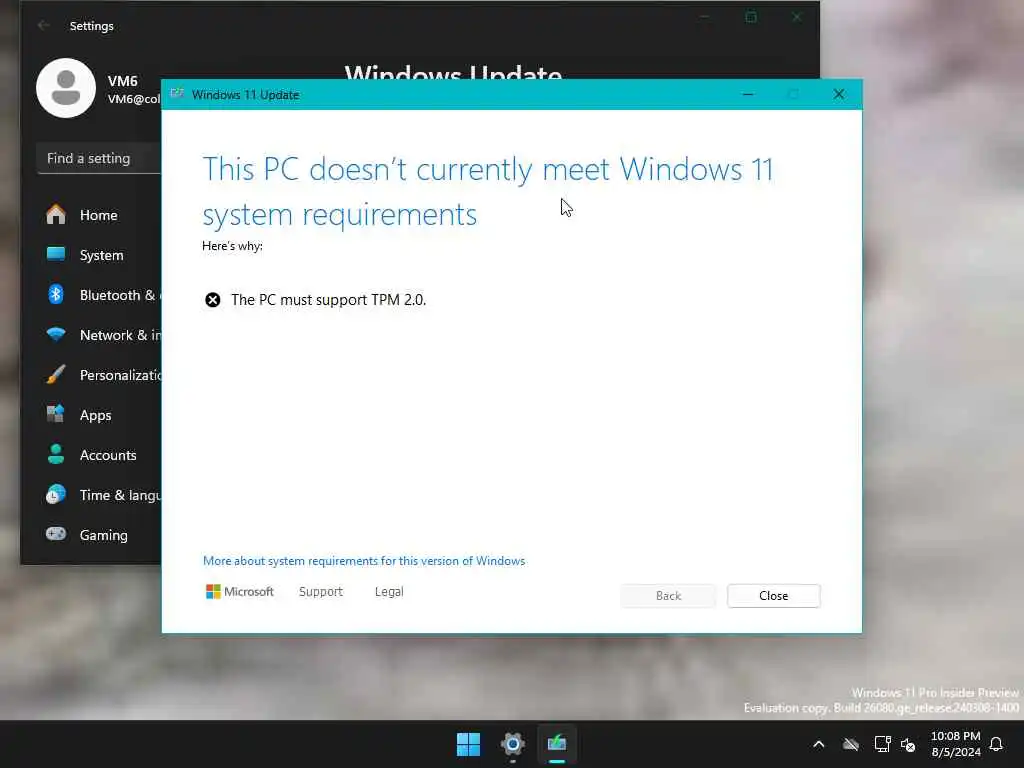Click the 'The PC must support TPM 2.0.' text
The image size is (1024, 768).
click(x=328, y=300)
